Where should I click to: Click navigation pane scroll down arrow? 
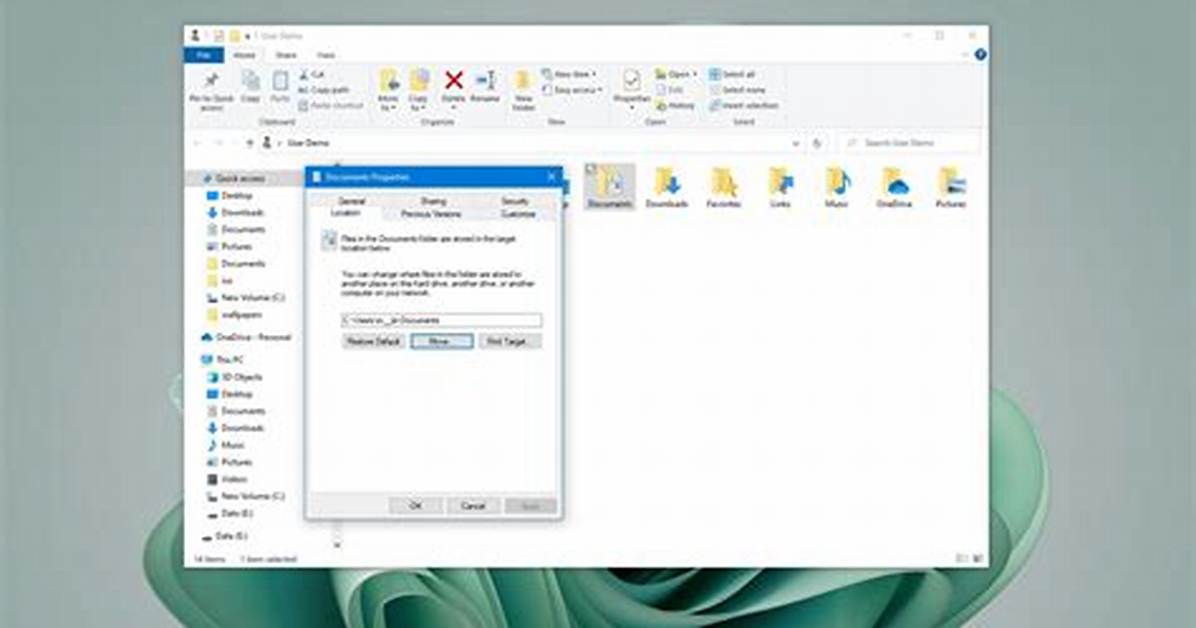pos(336,545)
